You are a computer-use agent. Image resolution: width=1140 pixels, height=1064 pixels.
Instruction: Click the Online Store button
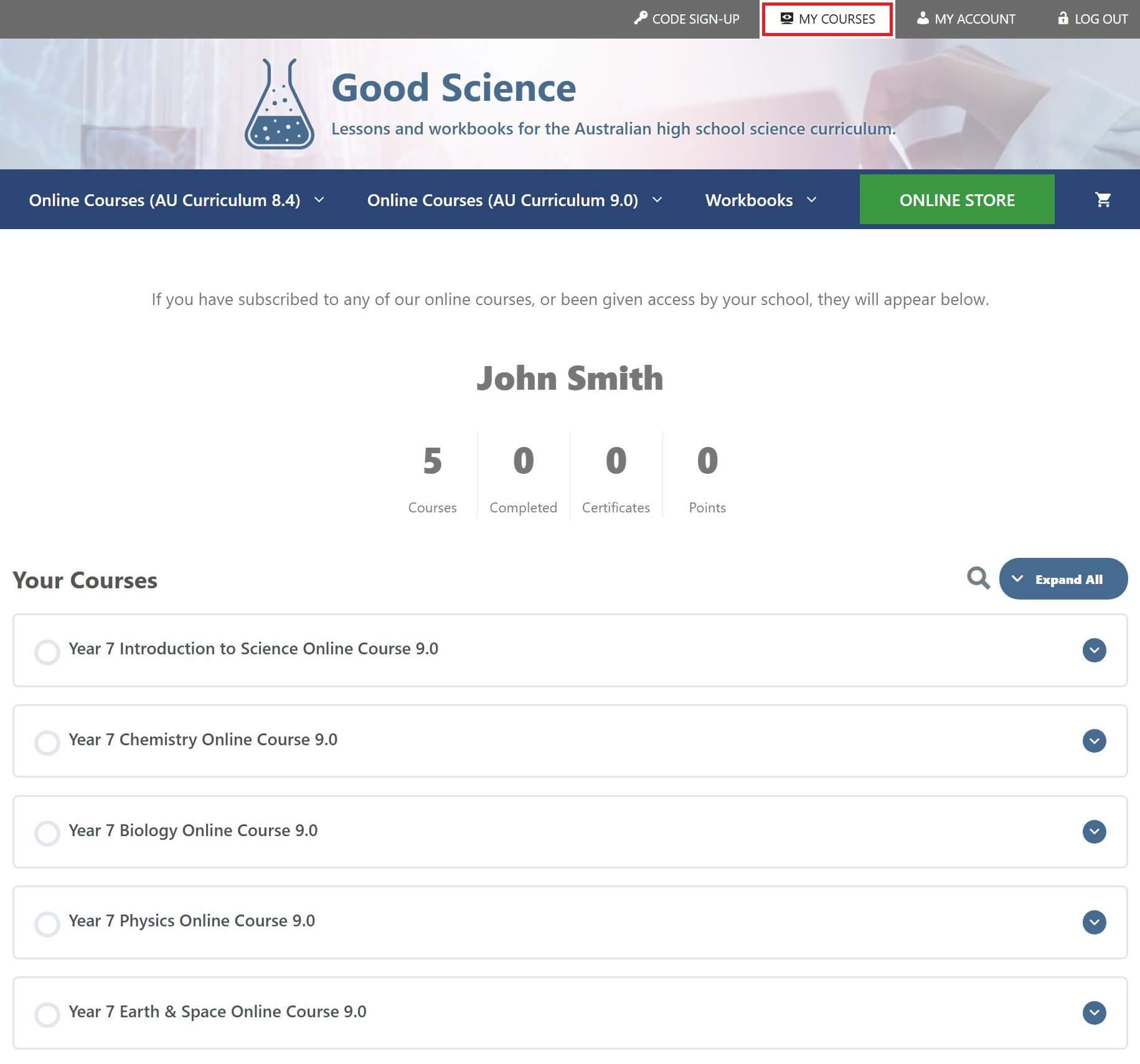click(957, 200)
